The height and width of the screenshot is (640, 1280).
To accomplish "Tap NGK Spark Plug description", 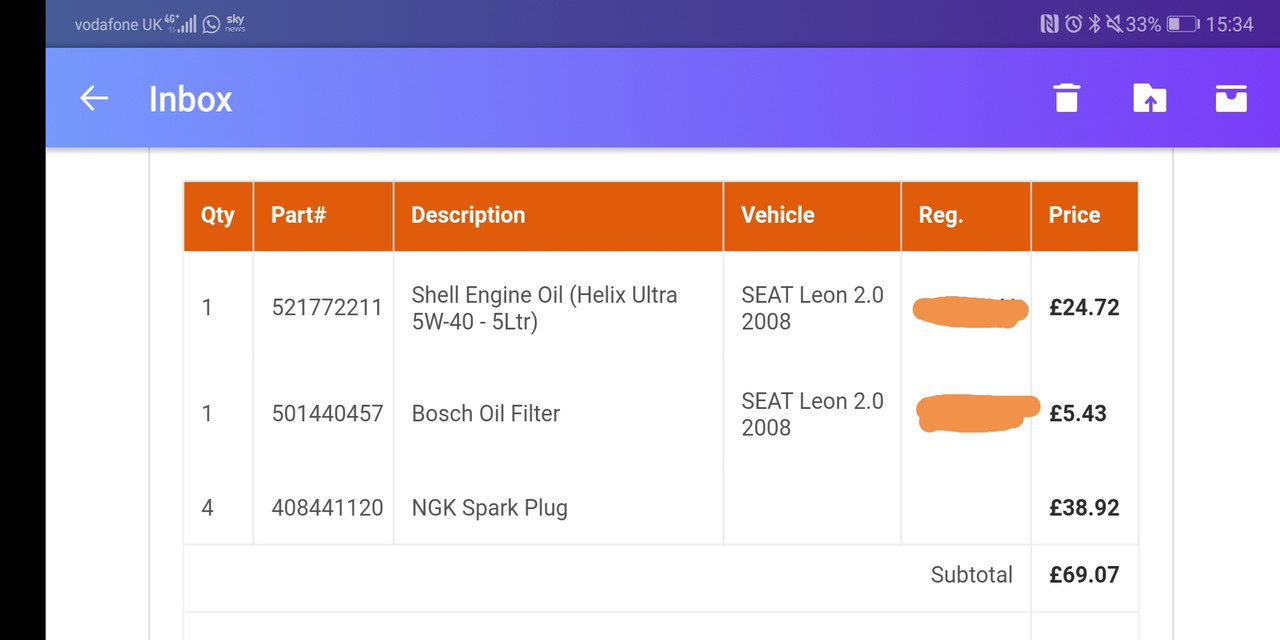I will (490, 508).
